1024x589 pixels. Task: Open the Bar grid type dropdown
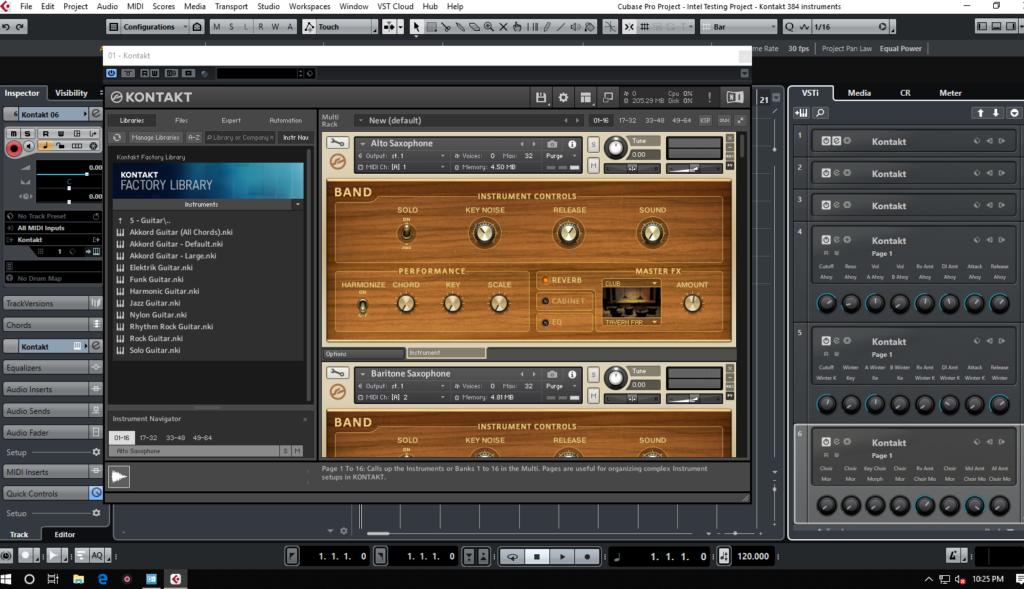pos(739,27)
